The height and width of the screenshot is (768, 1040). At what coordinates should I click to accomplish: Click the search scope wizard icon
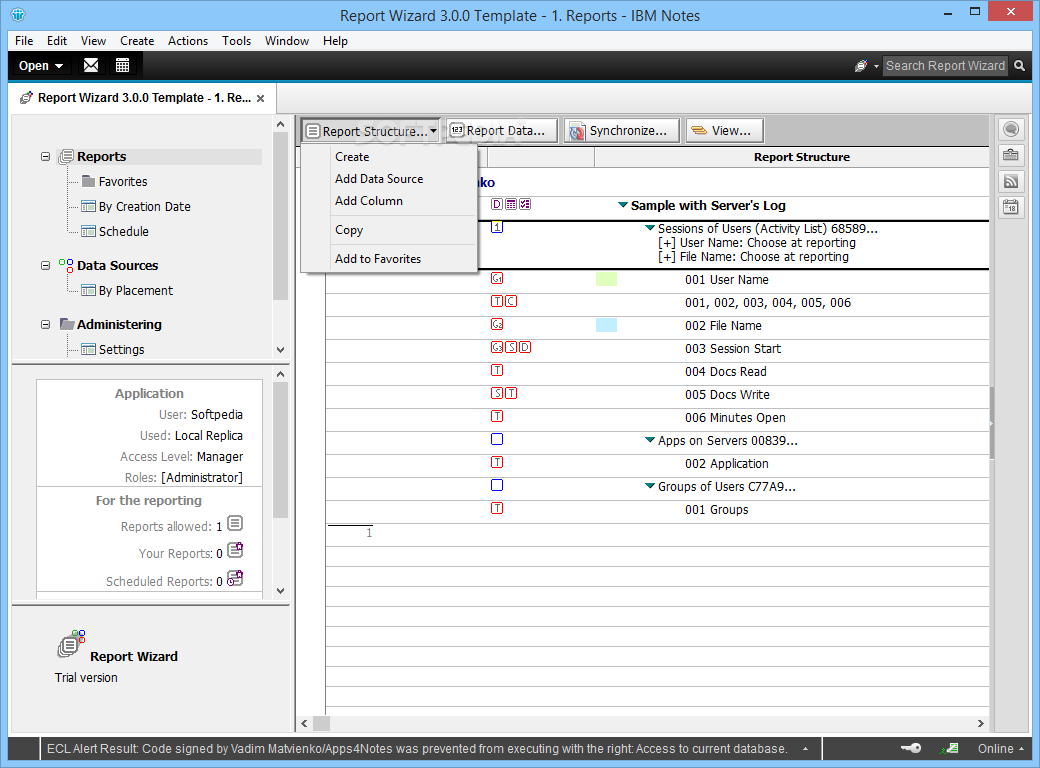(861, 66)
